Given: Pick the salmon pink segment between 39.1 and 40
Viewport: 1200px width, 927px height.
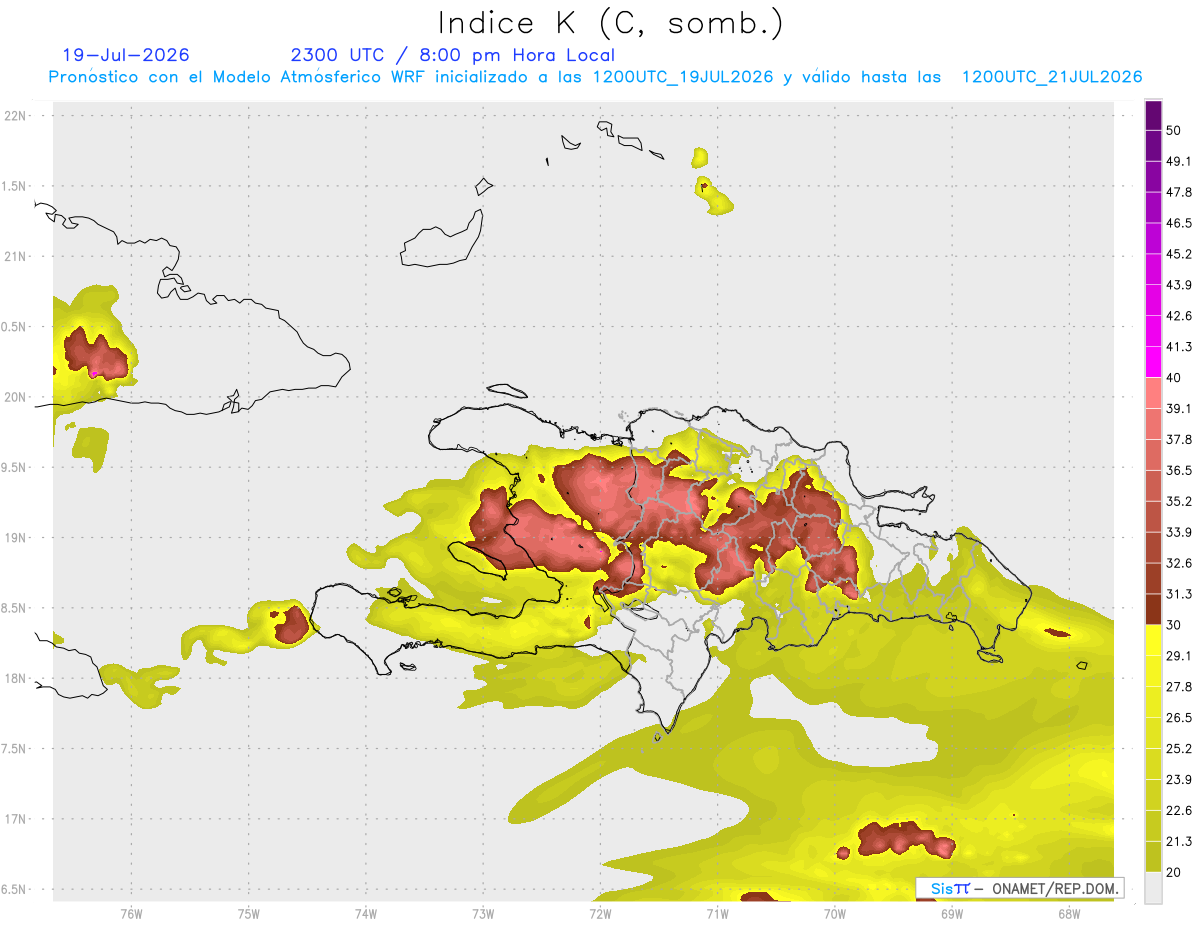Looking at the screenshot, I should pos(1153,393).
